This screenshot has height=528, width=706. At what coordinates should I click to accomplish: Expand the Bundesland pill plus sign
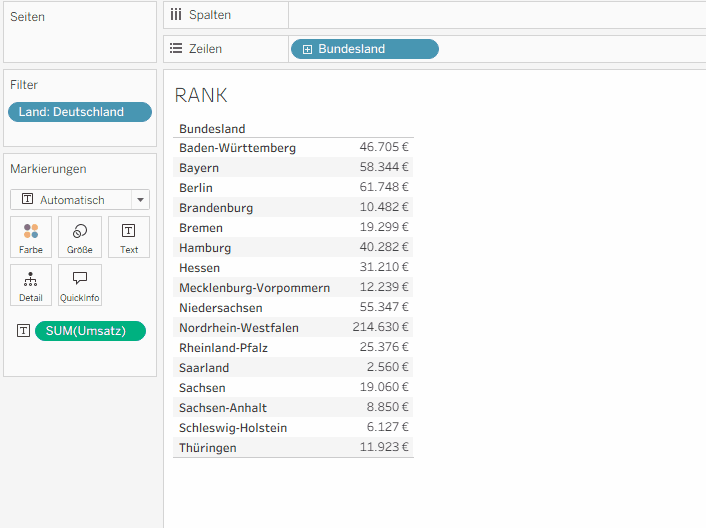coord(307,49)
